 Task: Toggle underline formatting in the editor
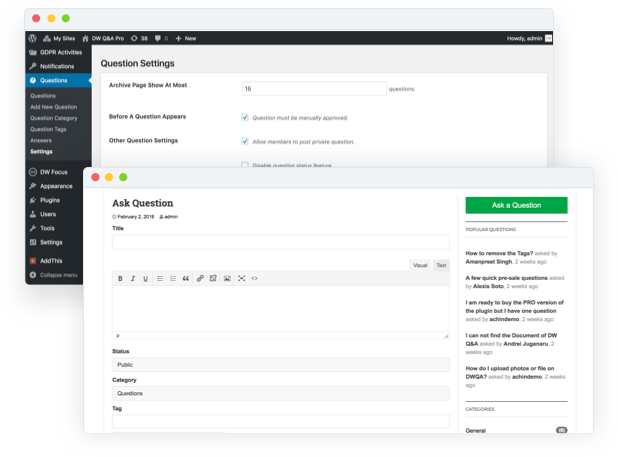[x=145, y=279]
